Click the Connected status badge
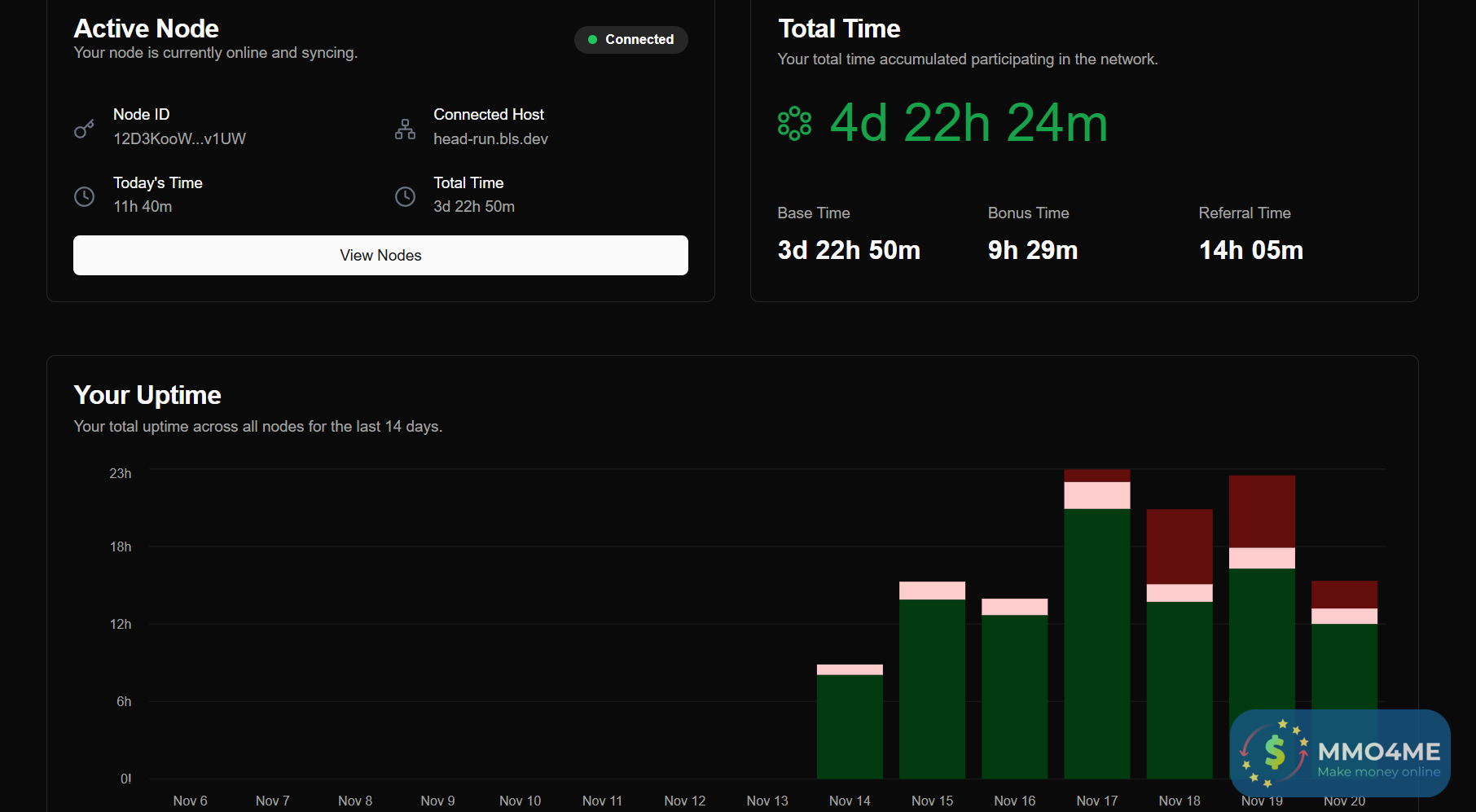Image resolution: width=1476 pixels, height=812 pixels. (631, 39)
